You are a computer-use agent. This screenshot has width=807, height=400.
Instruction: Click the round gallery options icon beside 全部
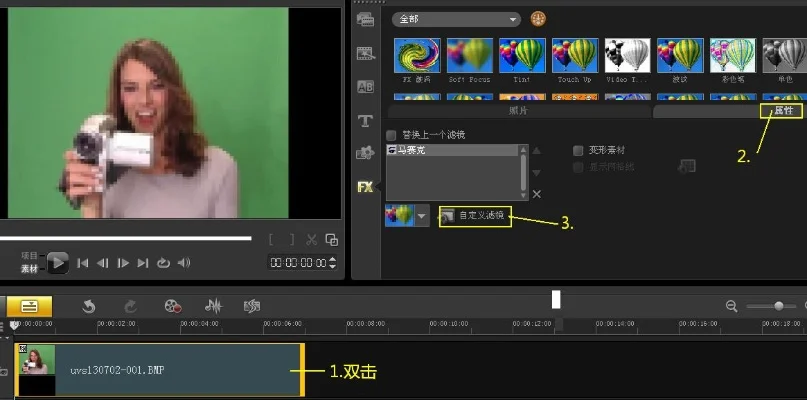click(x=538, y=19)
